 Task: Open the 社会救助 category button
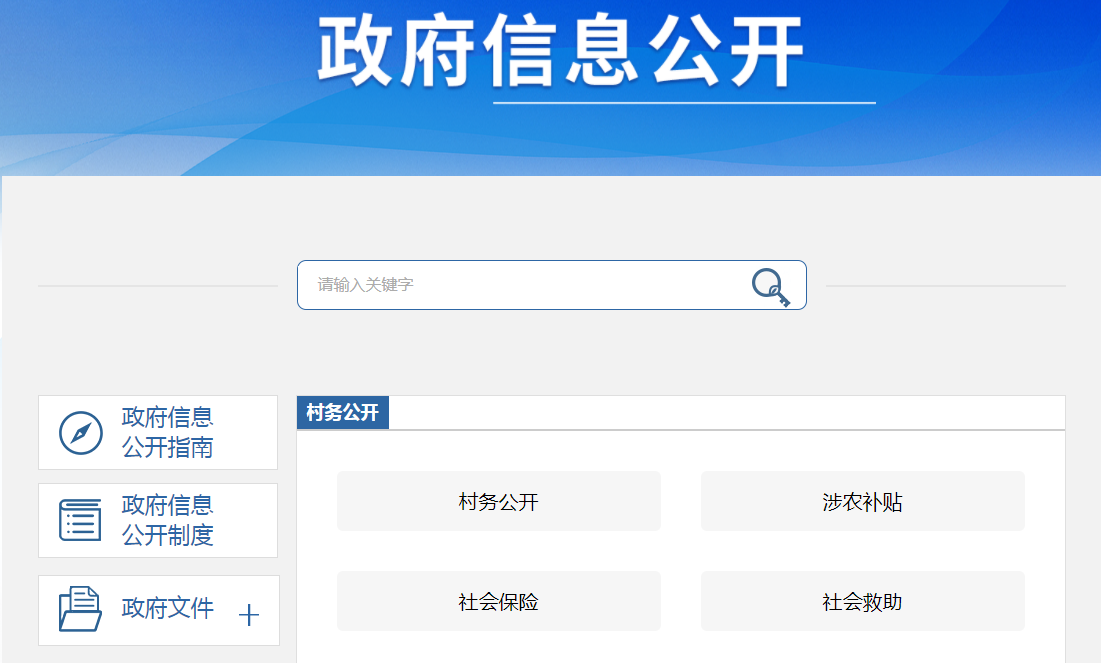(x=862, y=601)
